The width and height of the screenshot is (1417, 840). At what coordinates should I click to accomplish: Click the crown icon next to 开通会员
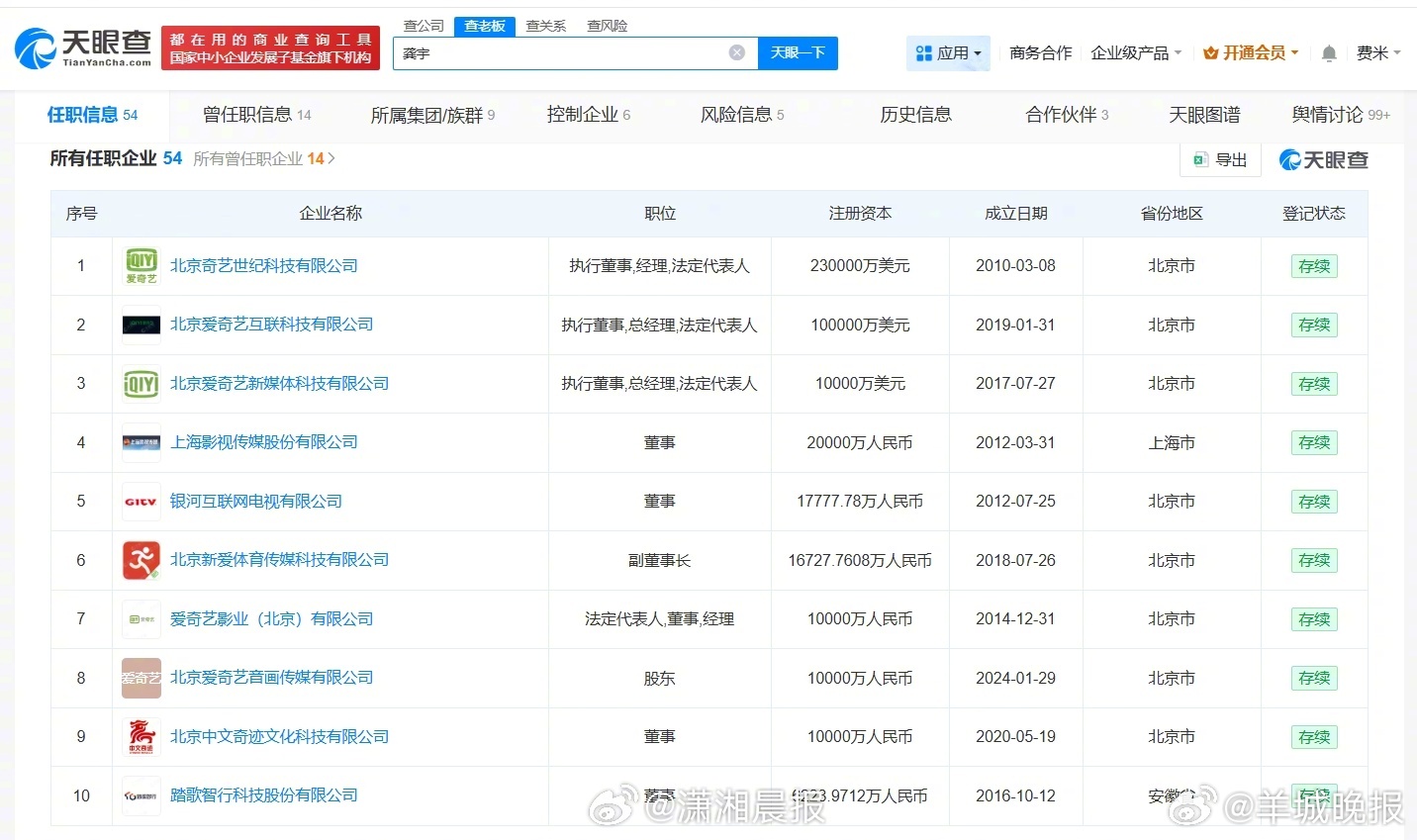pyautogui.click(x=1209, y=52)
